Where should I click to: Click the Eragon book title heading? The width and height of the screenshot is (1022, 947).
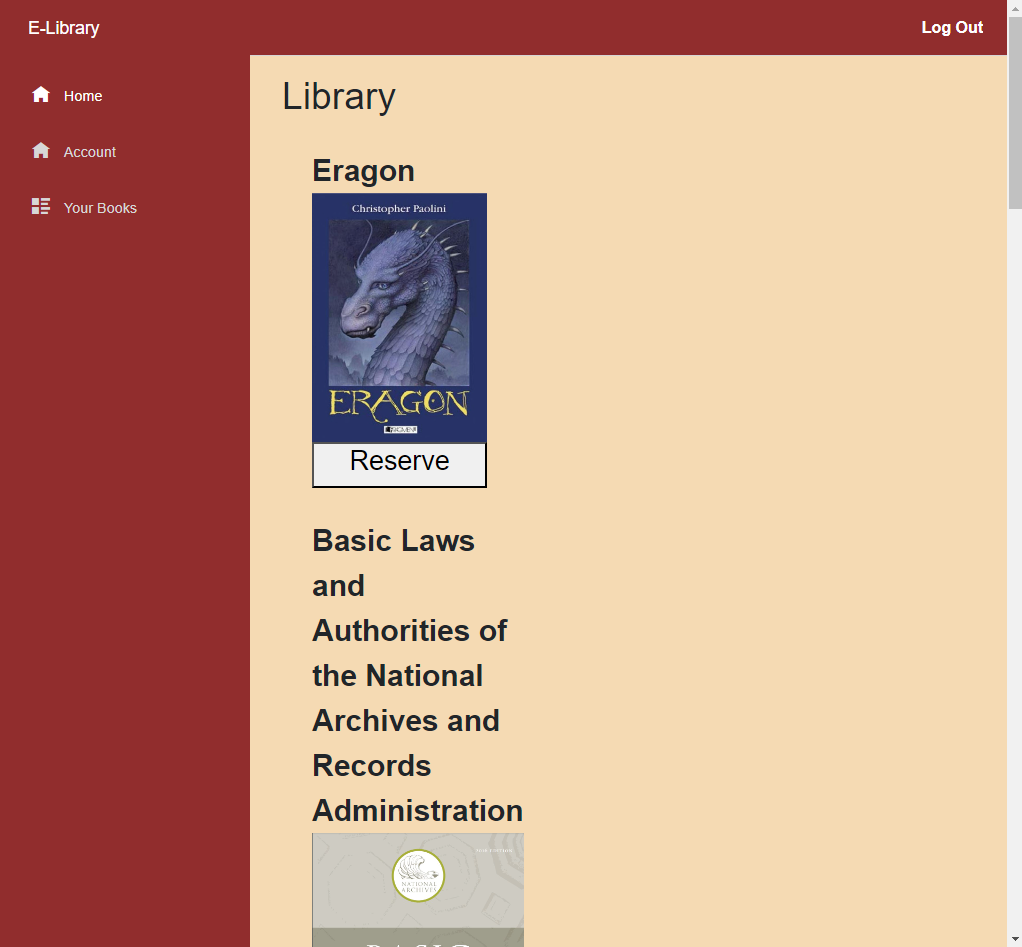click(x=363, y=171)
